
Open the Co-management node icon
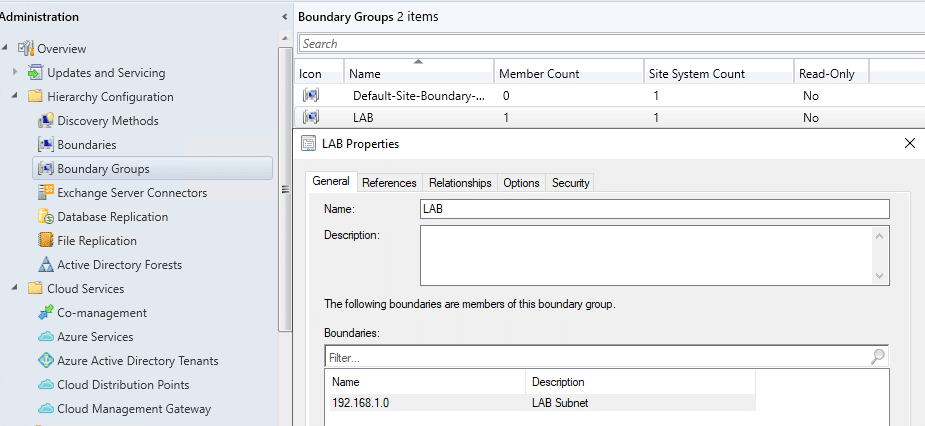pyautogui.click(x=45, y=313)
